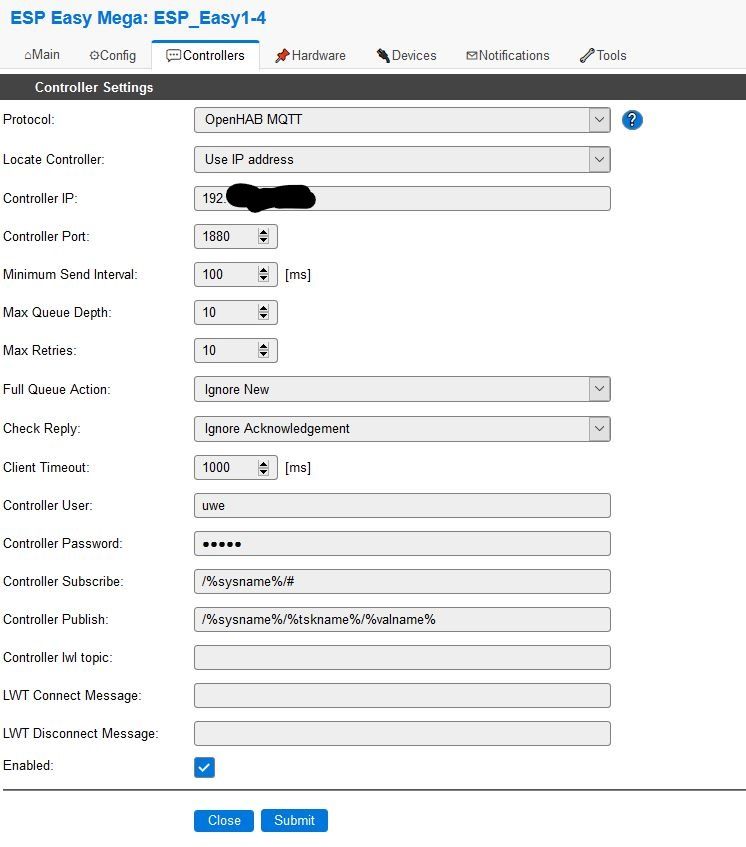746x847 pixels.
Task: Decrease Controller Port with down arrow
Action: click(263, 240)
